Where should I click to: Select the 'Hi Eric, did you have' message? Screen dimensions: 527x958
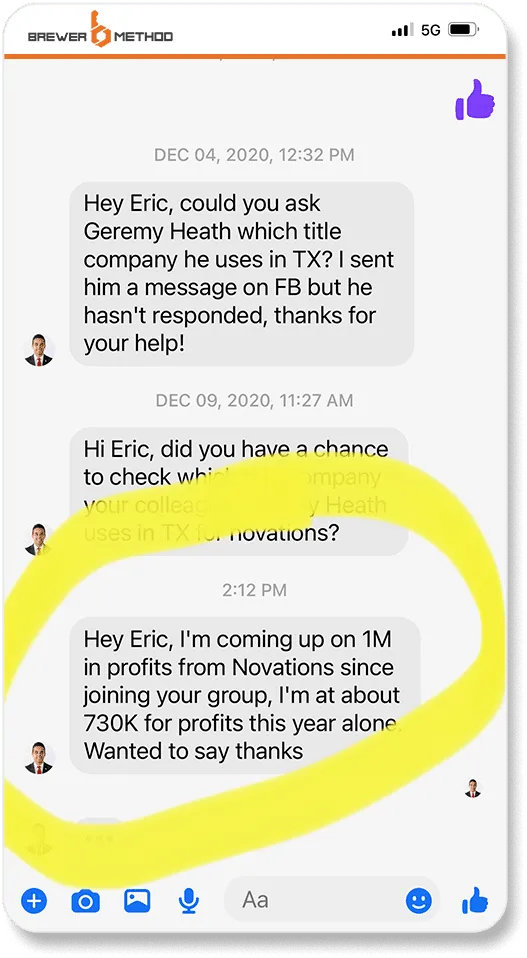[x=239, y=492]
